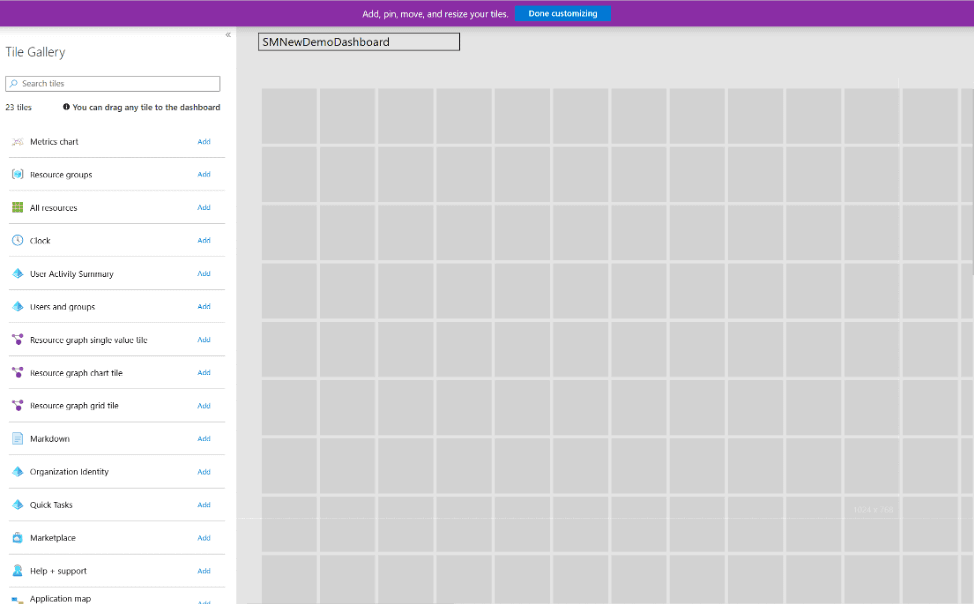Click the Marketplace bag icon

[x=17, y=538]
